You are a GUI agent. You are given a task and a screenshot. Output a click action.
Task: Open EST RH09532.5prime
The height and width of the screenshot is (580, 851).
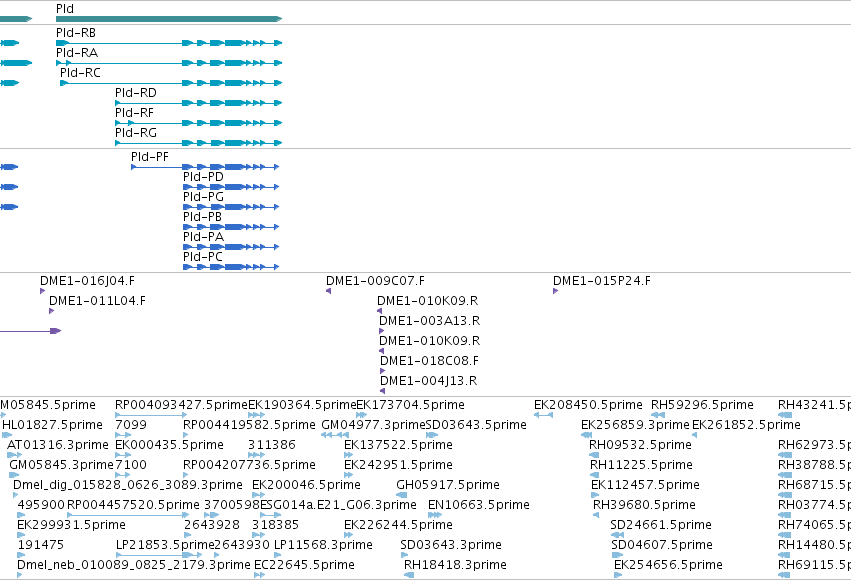click(x=640, y=446)
